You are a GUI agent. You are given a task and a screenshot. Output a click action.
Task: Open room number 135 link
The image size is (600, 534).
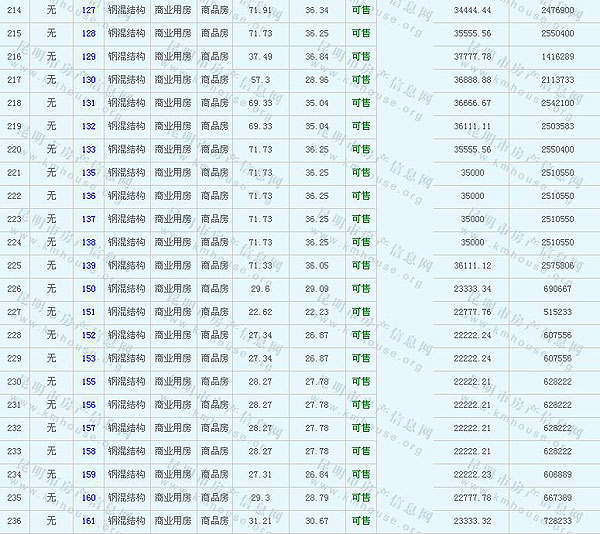click(89, 173)
